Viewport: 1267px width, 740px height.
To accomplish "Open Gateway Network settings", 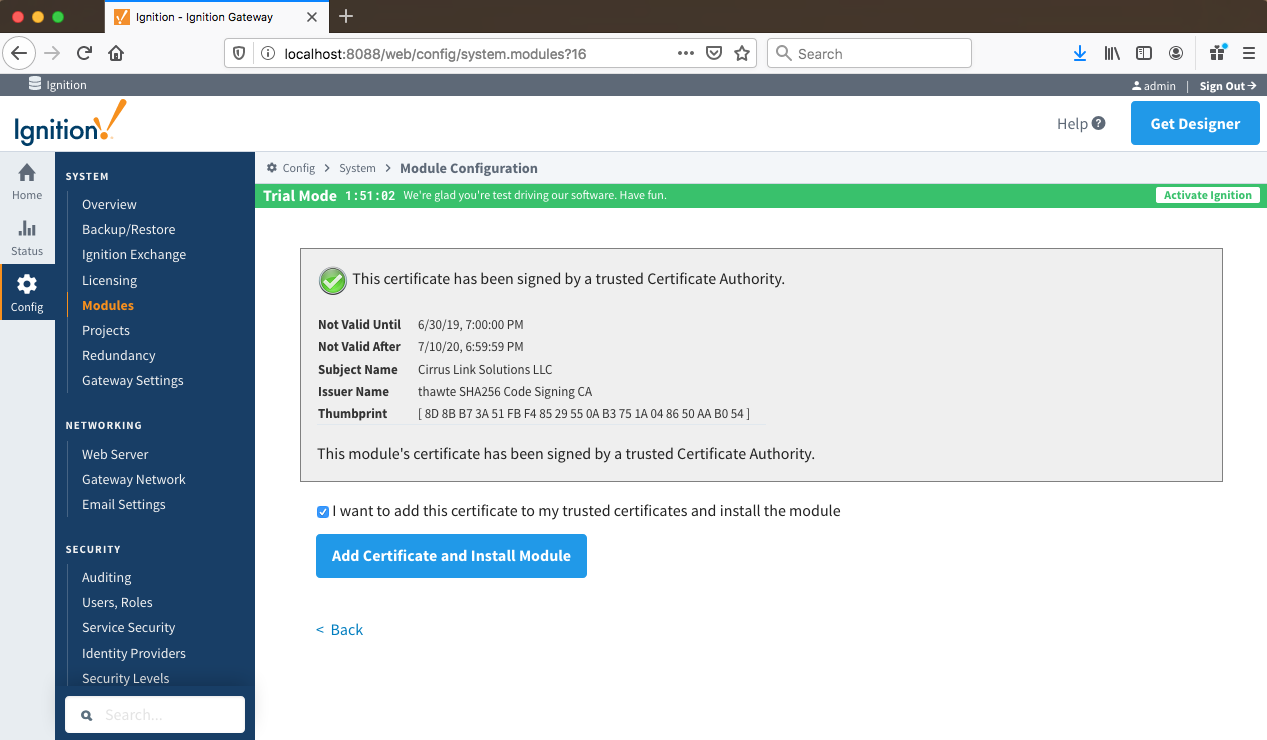I will [134, 479].
